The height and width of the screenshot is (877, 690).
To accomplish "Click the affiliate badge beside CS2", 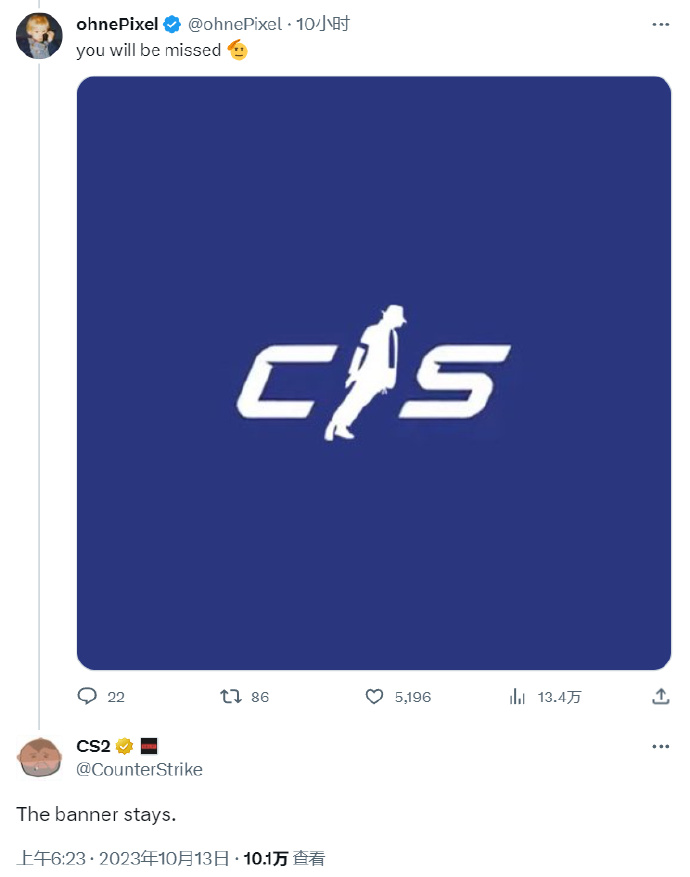I will tap(149, 746).
